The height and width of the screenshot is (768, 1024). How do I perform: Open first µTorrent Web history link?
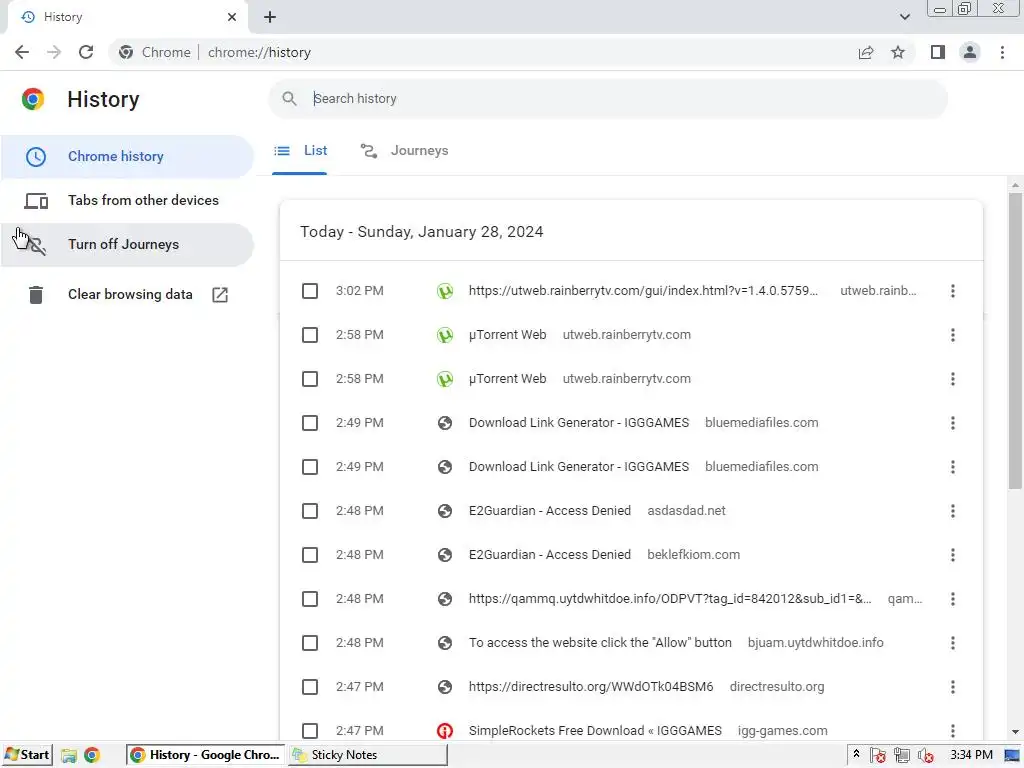point(507,335)
